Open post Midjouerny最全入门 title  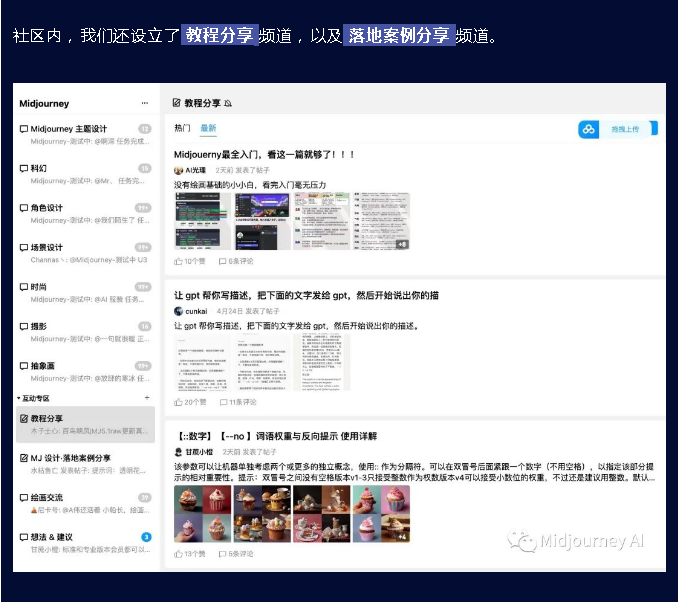pyautogui.click(x=264, y=154)
